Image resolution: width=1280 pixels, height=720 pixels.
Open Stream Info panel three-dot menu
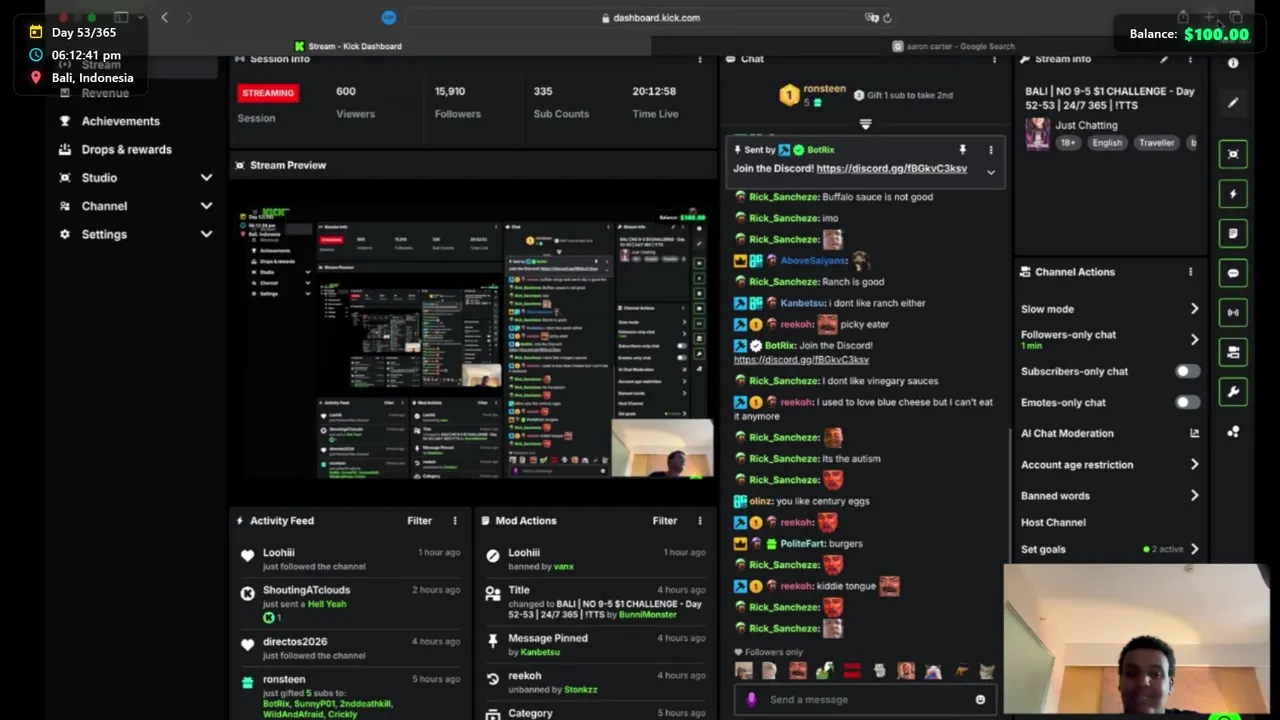tap(1190, 59)
